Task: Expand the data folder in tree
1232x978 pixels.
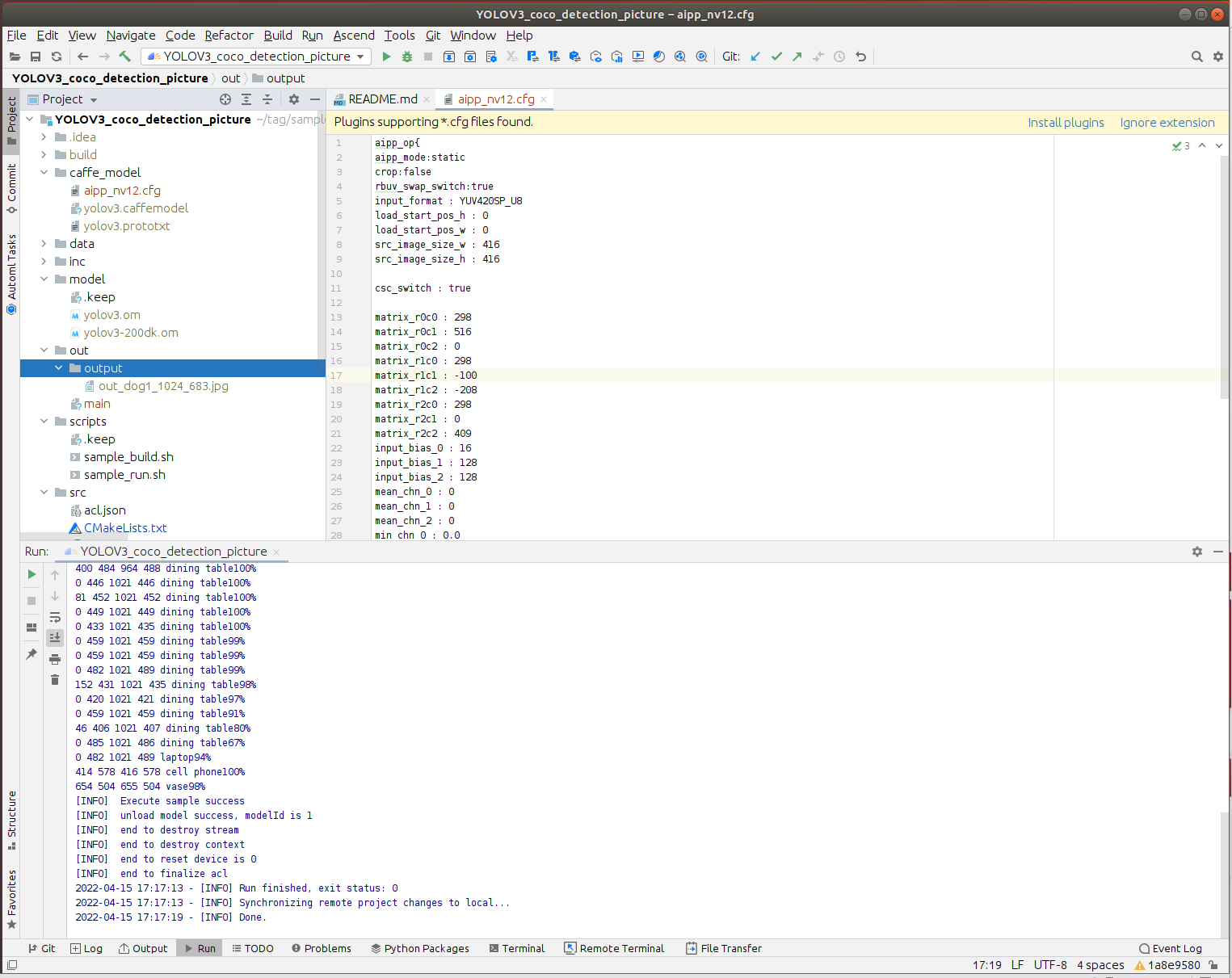Action: tap(44, 244)
